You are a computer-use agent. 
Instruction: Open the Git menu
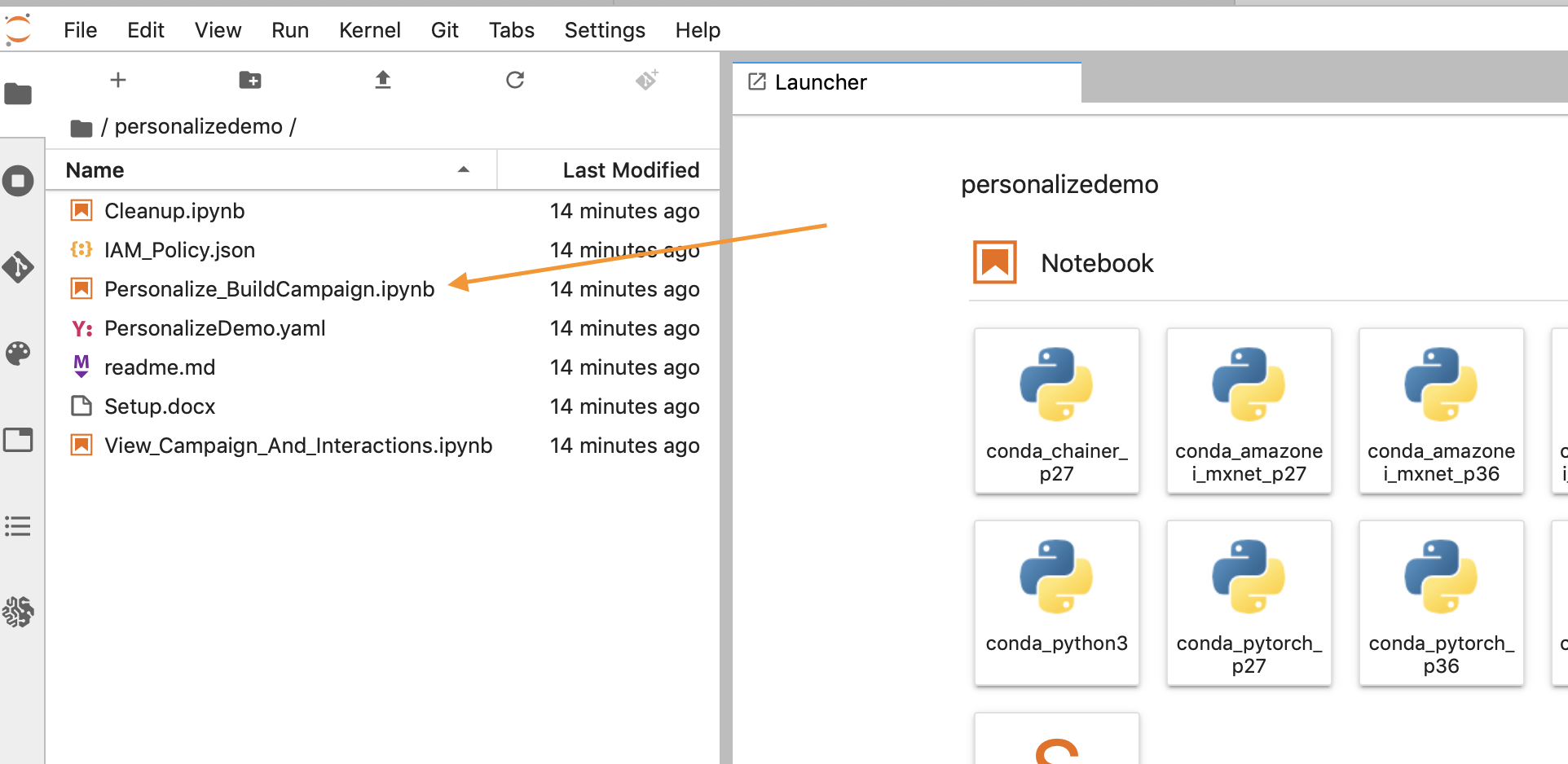(x=445, y=30)
